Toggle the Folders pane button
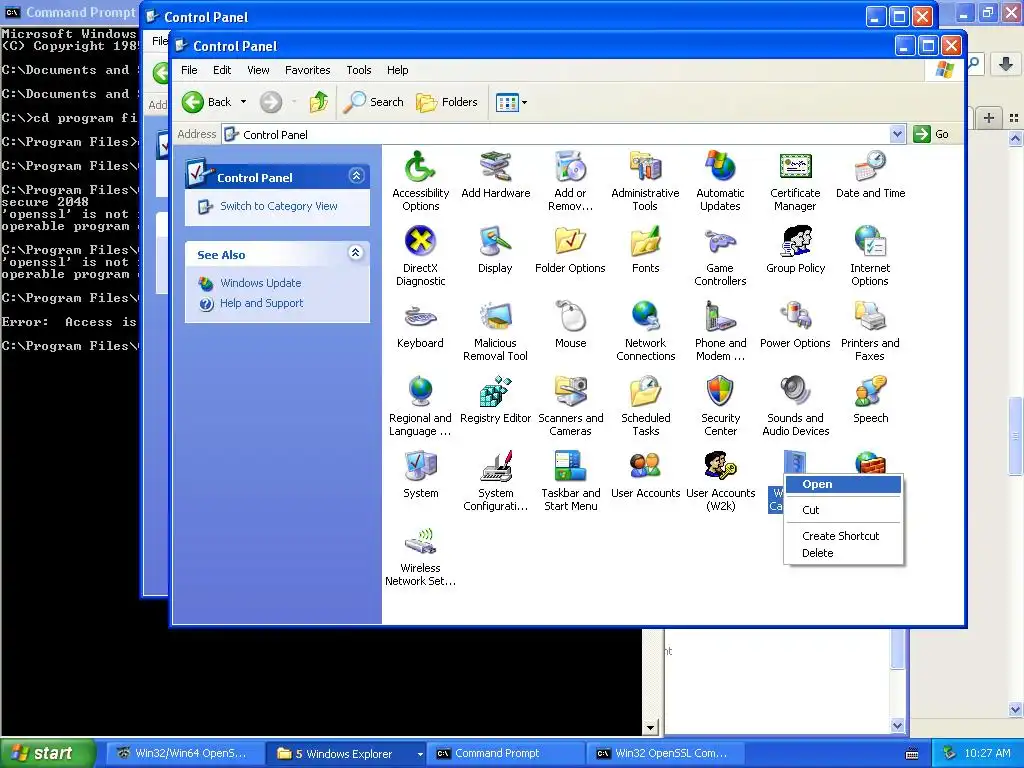Image resolution: width=1024 pixels, height=768 pixels. pos(447,102)
